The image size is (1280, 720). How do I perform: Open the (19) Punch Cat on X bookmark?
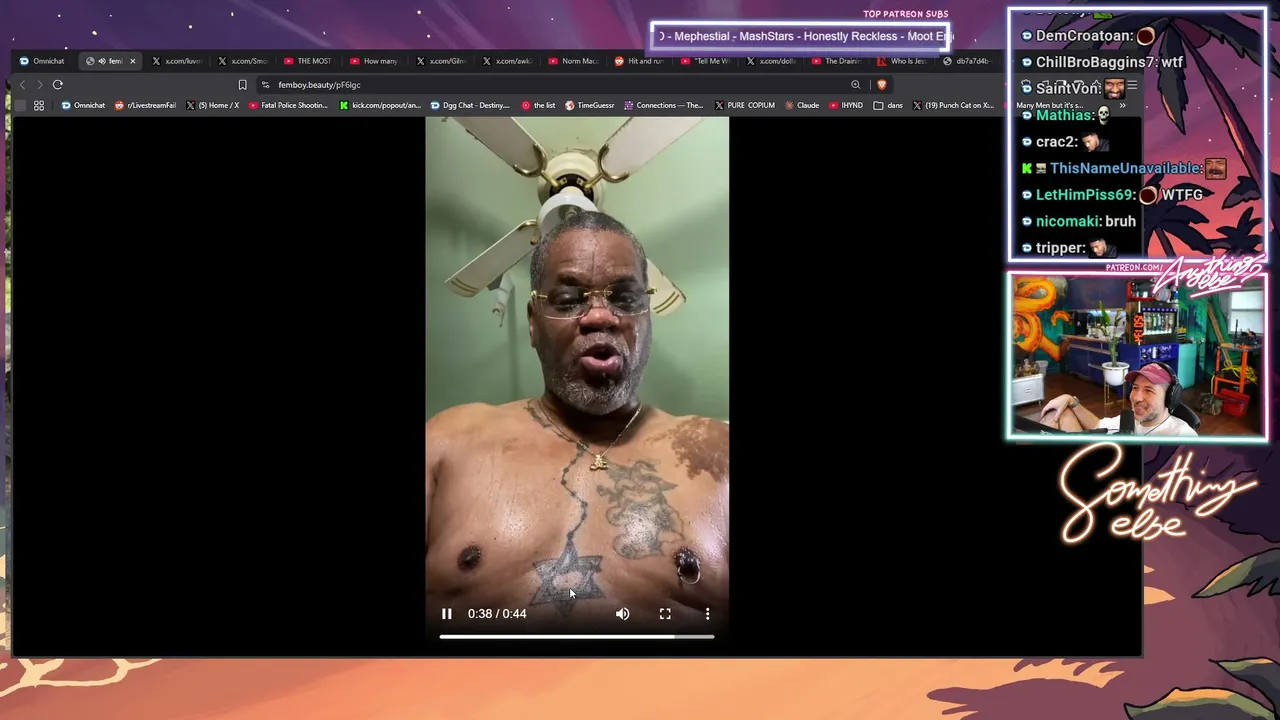pyautogui.click(x=953, y=105)
